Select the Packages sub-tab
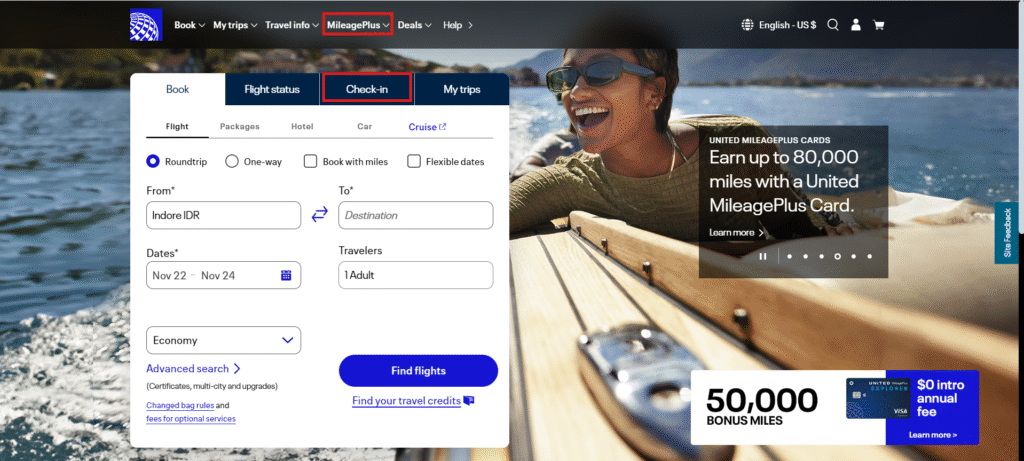Screen dimensions: 1024x461 (x=239, y=127)
